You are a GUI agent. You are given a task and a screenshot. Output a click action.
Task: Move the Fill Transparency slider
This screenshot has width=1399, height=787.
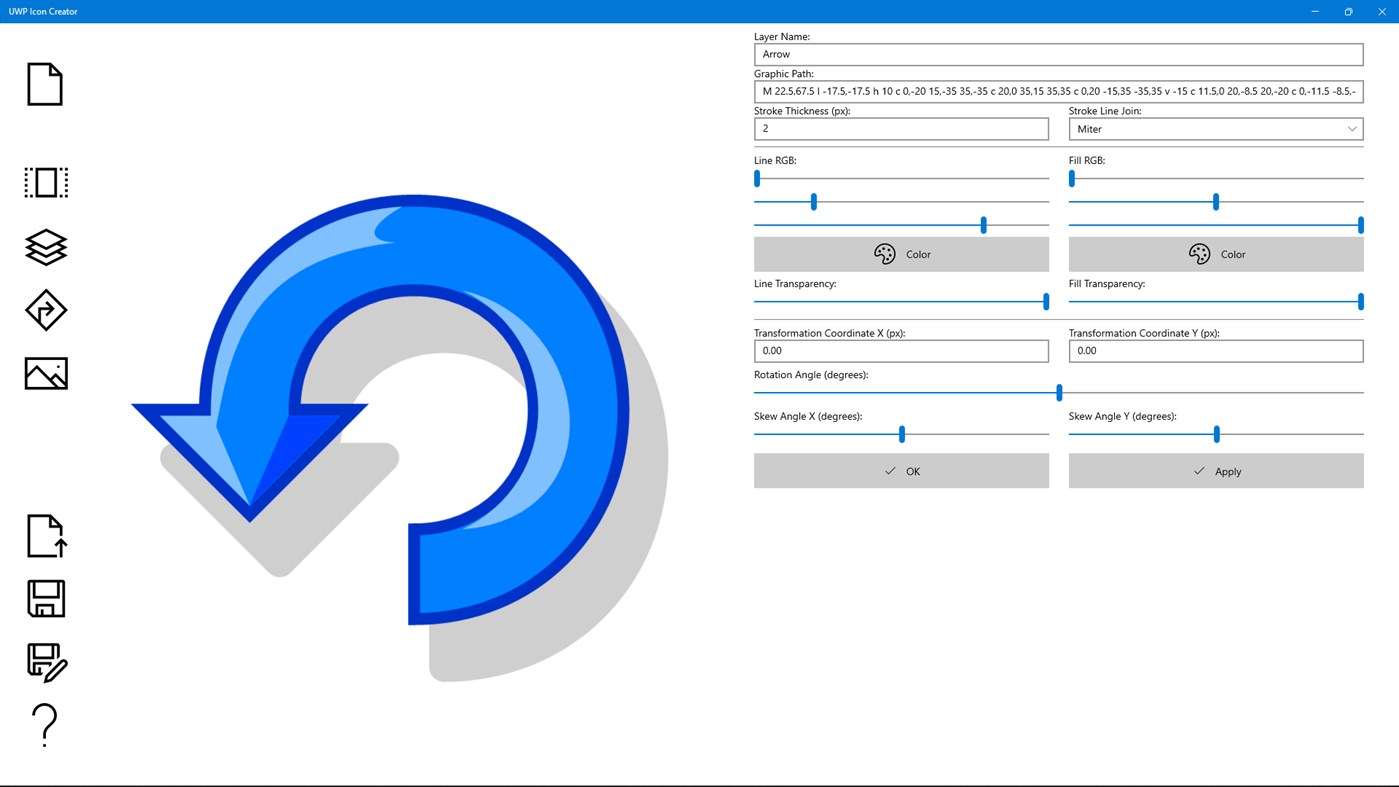[x=1360, y=300]
